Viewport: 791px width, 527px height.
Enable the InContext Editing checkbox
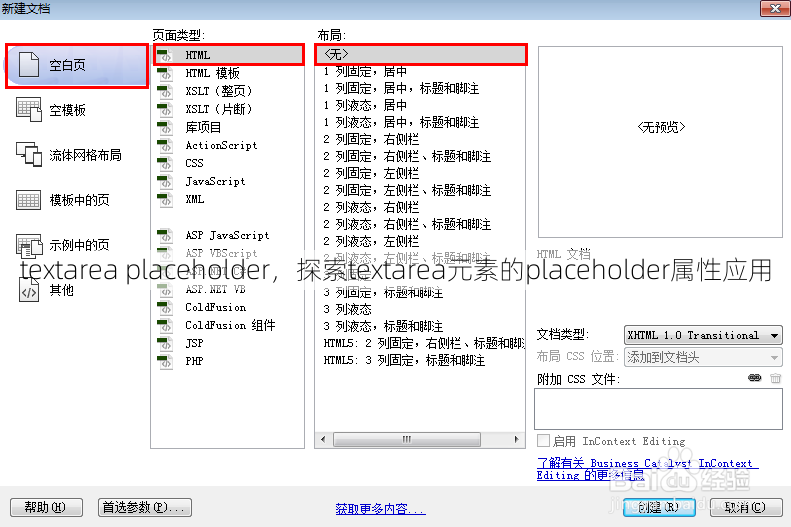tap(543, 441)
